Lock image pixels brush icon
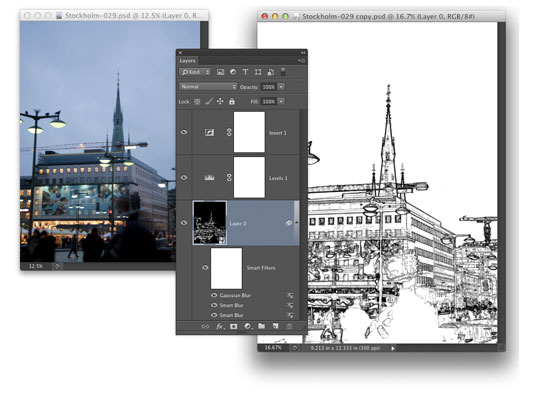 [x=209, y=101]
